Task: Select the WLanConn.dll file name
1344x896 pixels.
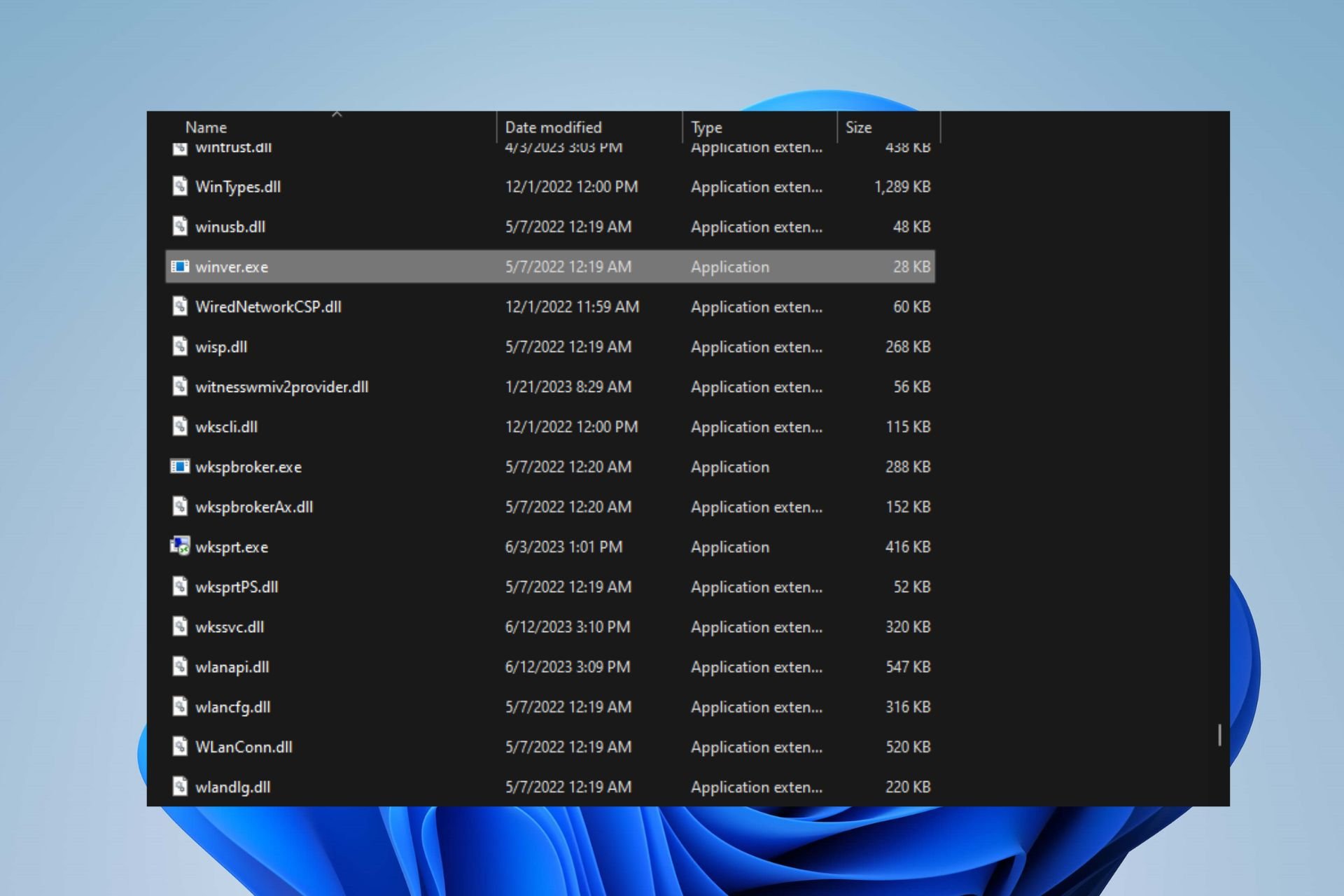Action: [244, 747]
